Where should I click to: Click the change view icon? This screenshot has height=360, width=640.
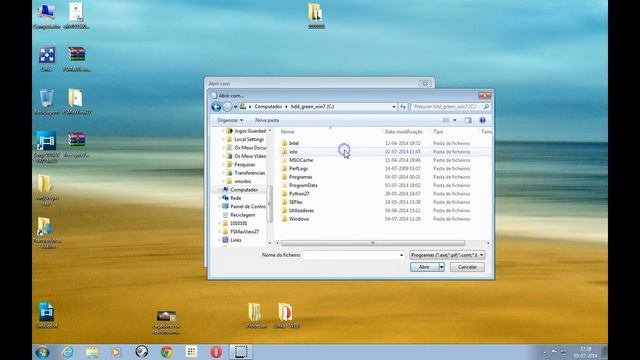(446, 120)
